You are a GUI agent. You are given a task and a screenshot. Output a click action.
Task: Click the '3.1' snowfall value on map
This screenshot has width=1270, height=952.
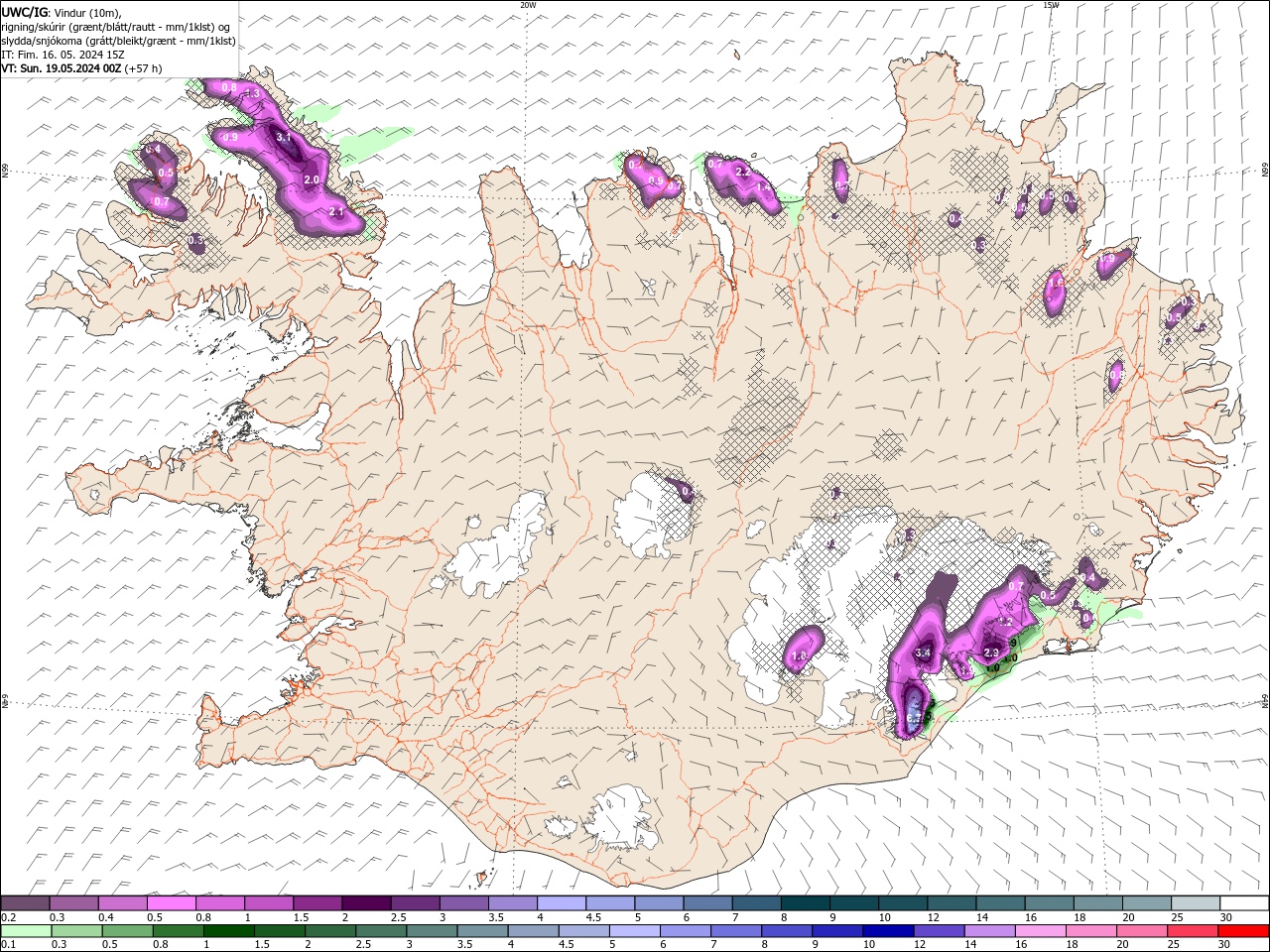coord(283,138)
